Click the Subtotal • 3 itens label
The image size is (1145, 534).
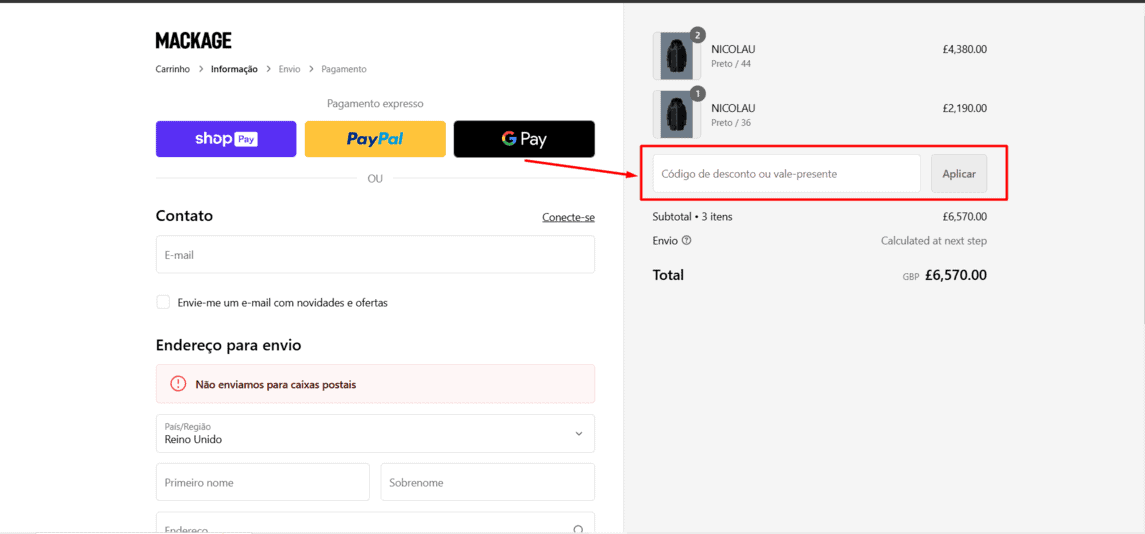click(692, 217)
